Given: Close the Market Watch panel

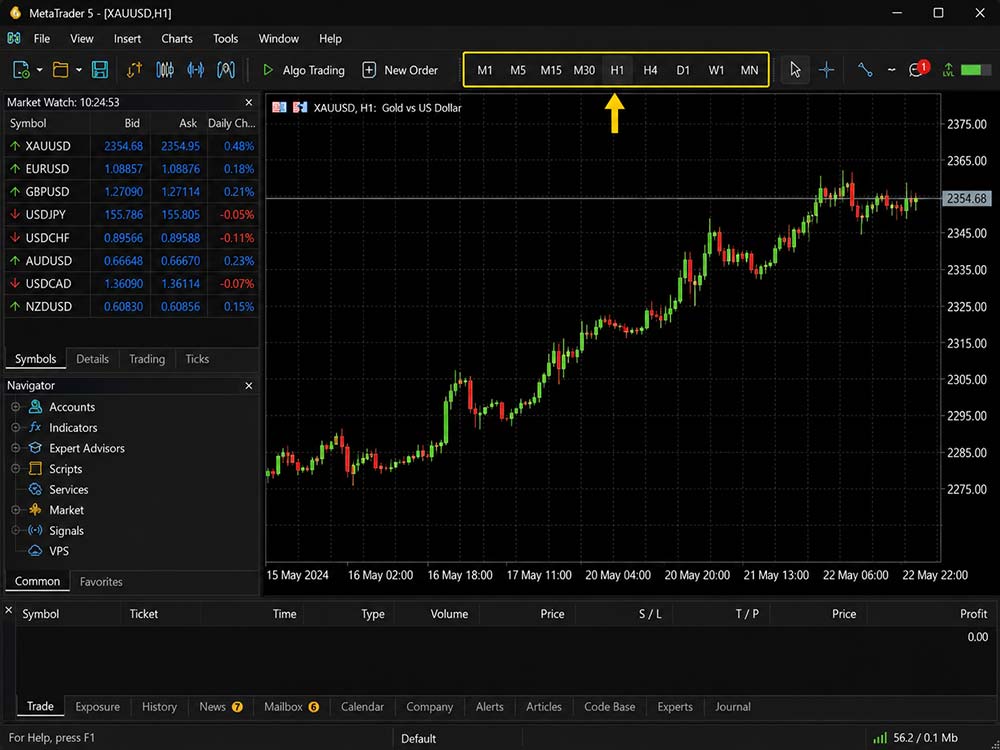Looking at the screenshot, I should point(249,102).
